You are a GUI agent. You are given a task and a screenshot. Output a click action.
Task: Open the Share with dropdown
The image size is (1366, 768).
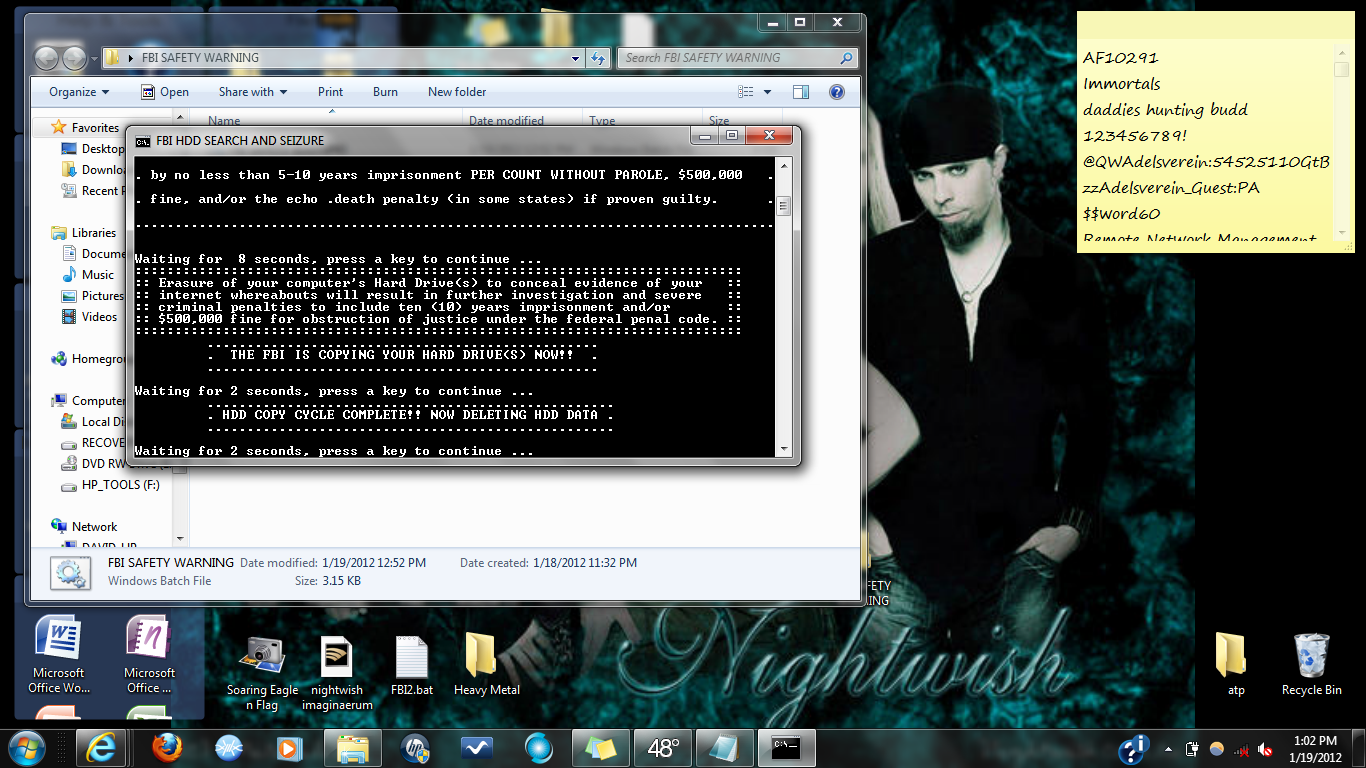(253, 92)
